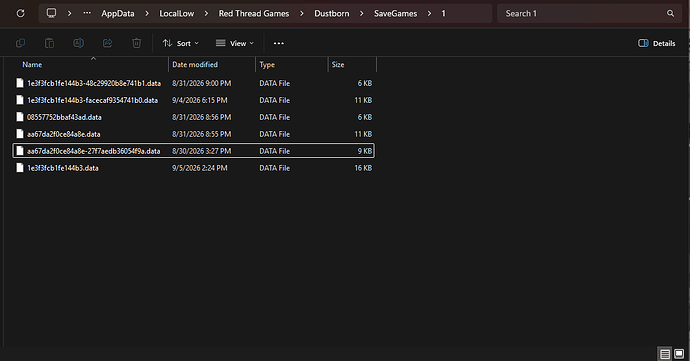
Task: Expand chevron after SaveGames breadcrumb
Action: (429, 14)
